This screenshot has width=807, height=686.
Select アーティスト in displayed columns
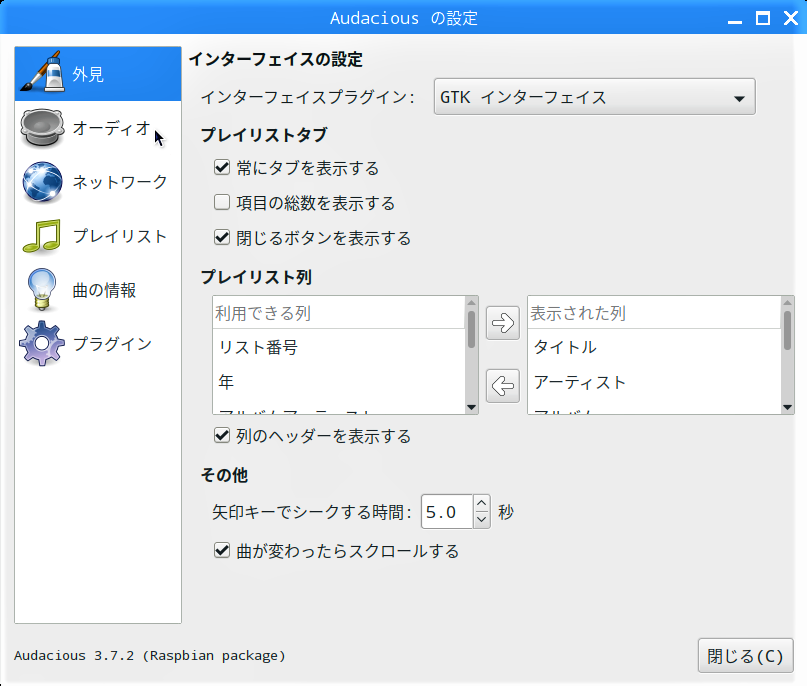coord(654,382)
